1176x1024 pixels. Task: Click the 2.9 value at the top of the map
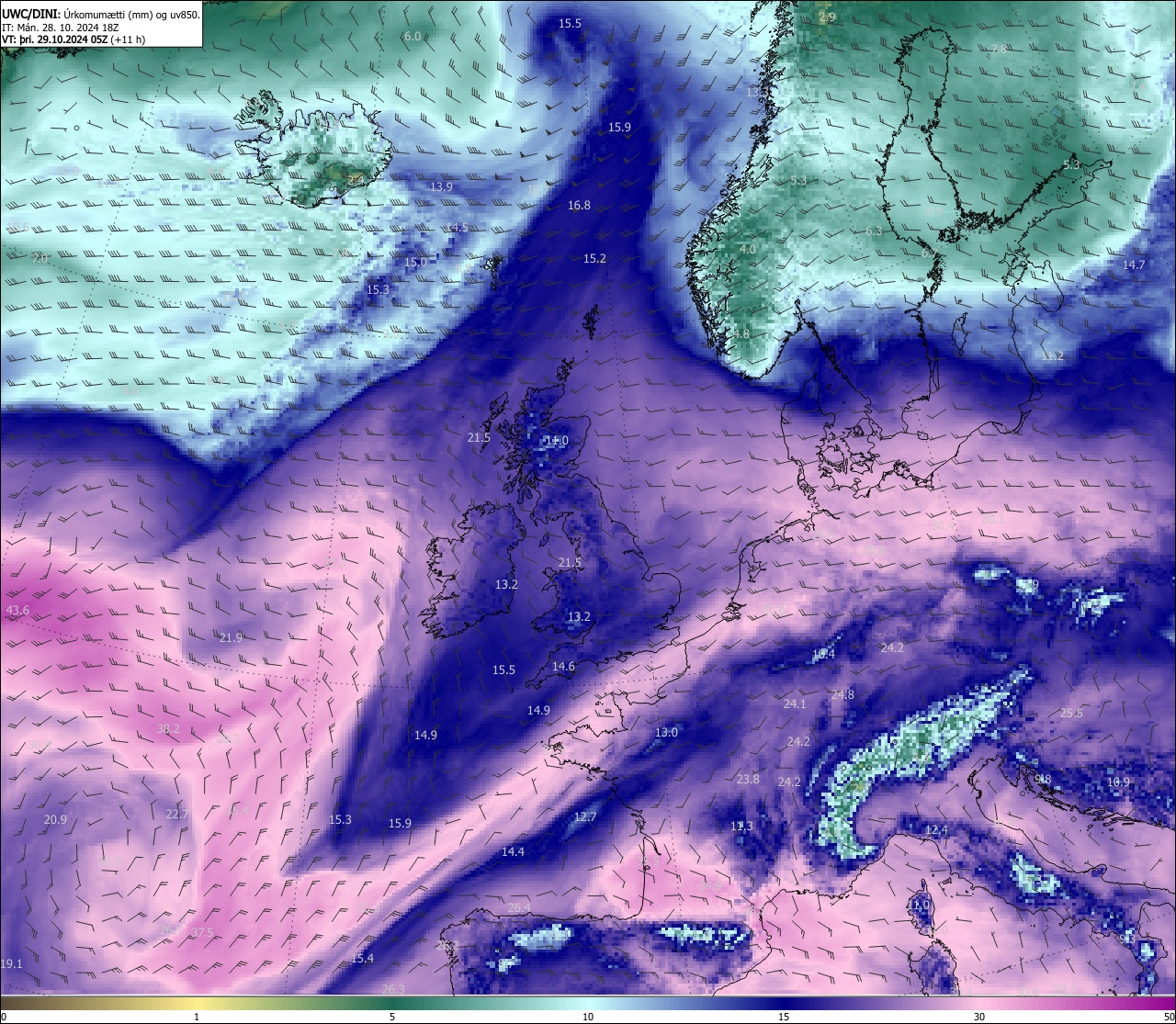(x=828, y=17)
